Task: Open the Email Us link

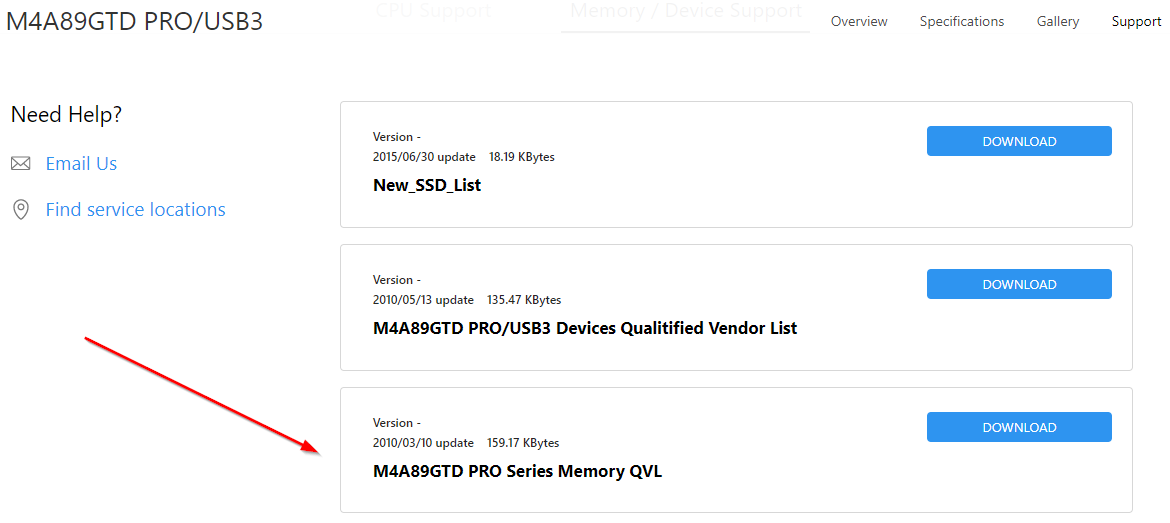Action: click(81, 163)
